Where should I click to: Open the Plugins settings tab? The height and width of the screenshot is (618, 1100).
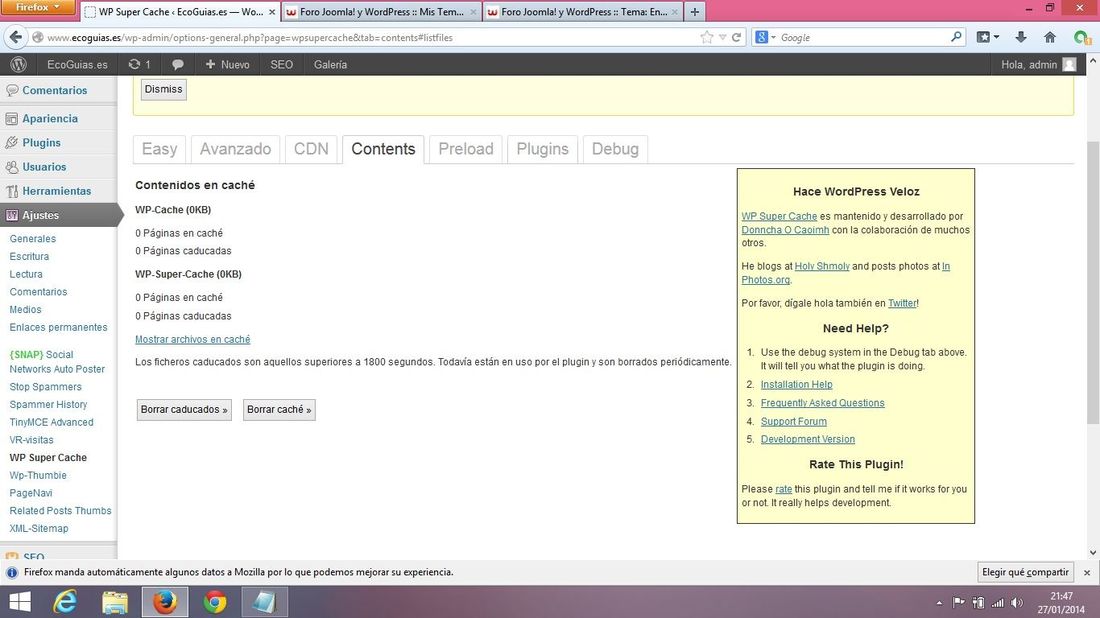[x=542, y=149]
